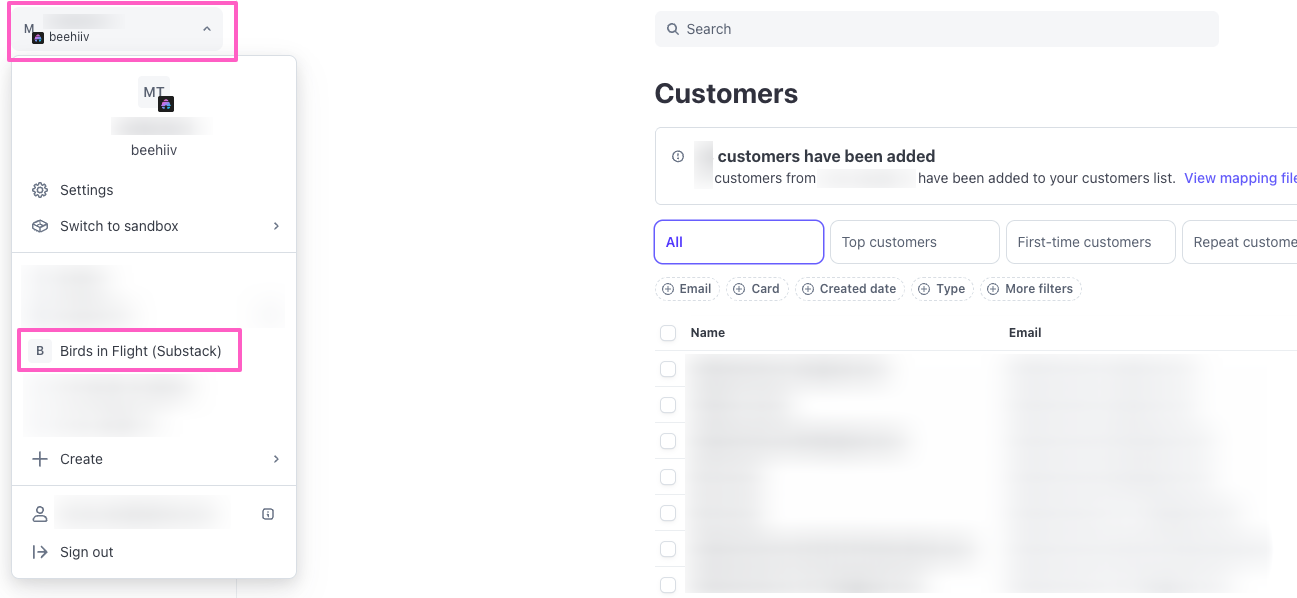Click the user profile person icon

tap(40, 514)
